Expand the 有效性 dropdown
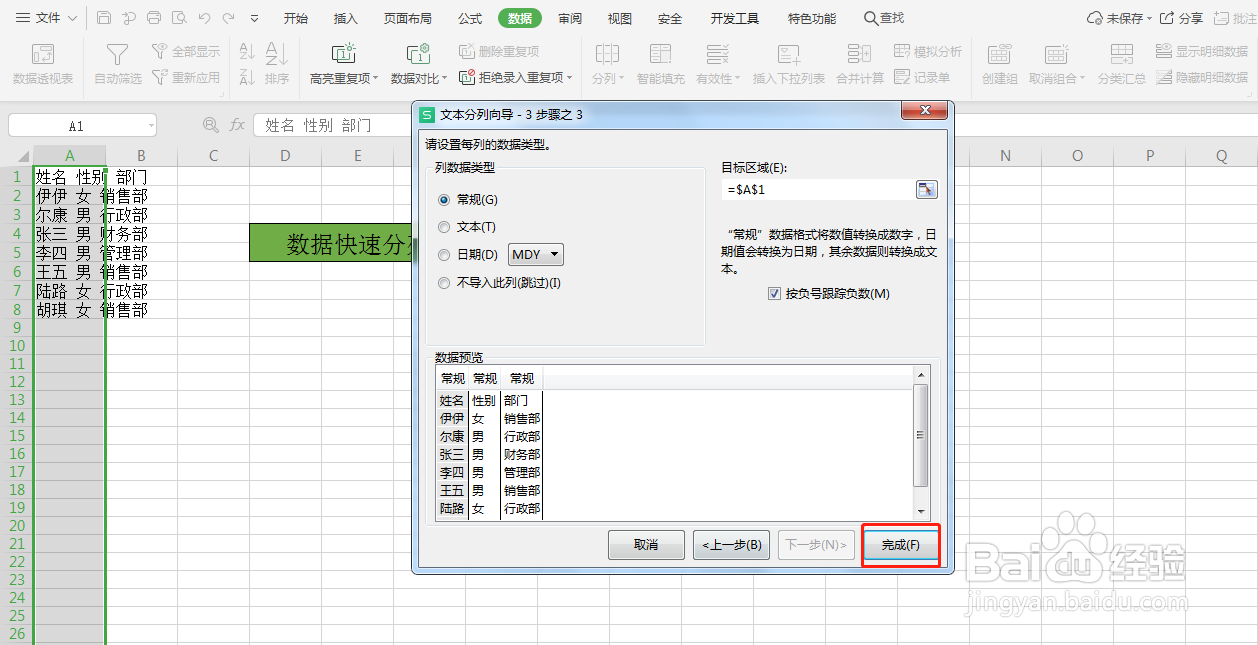 pyautogui.click(x=739, y=78)
